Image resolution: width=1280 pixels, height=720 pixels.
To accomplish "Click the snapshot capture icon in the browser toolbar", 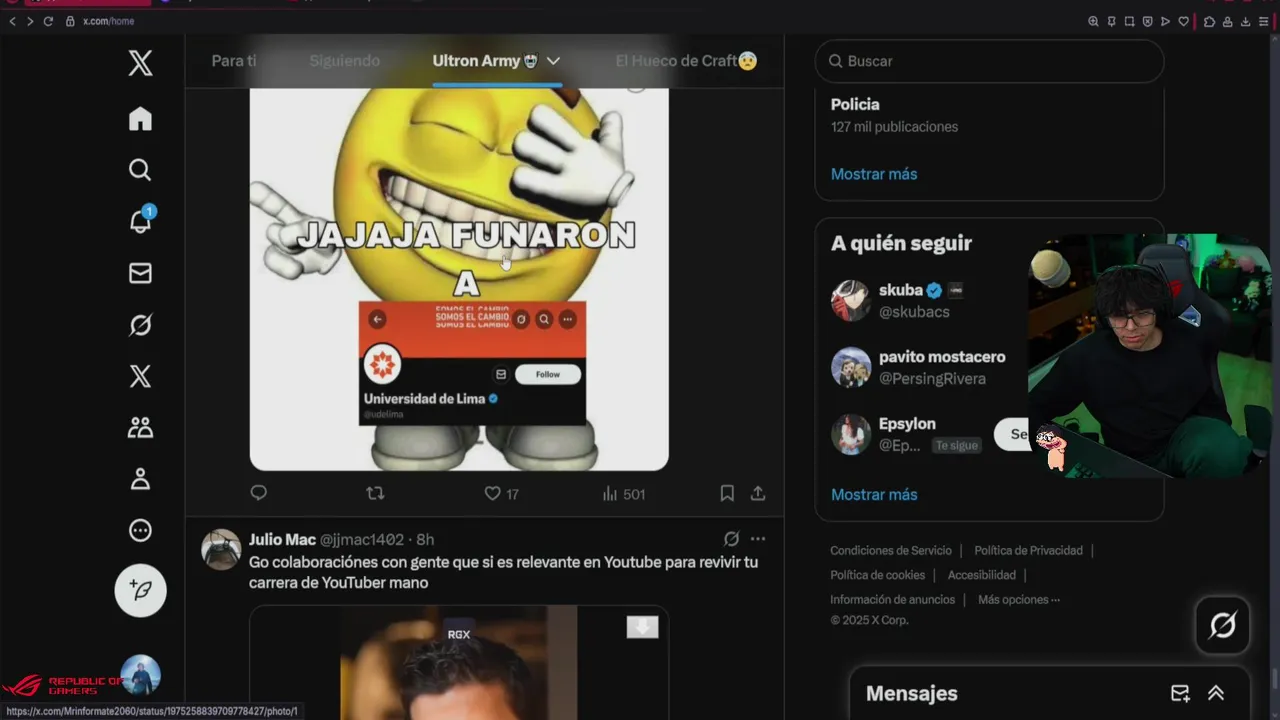I will pos(1129,21).
